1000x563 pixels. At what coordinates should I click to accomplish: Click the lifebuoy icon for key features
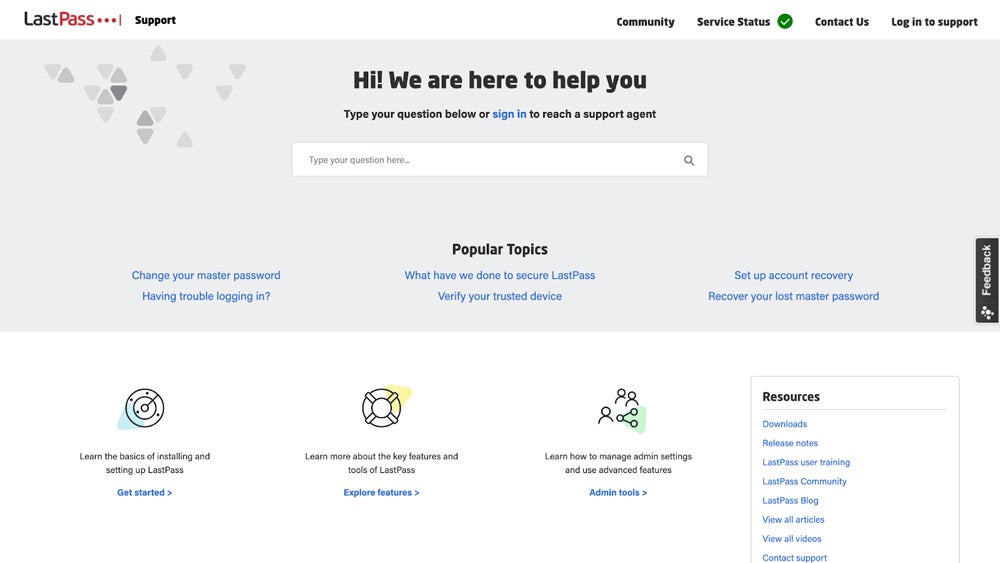coord(382,407)
